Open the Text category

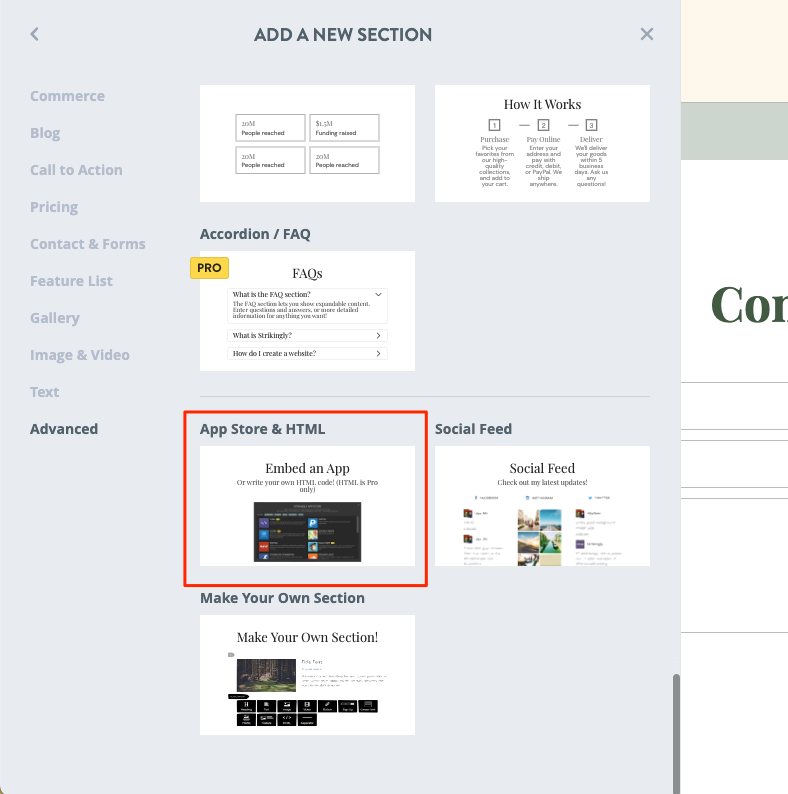(45, 392)
